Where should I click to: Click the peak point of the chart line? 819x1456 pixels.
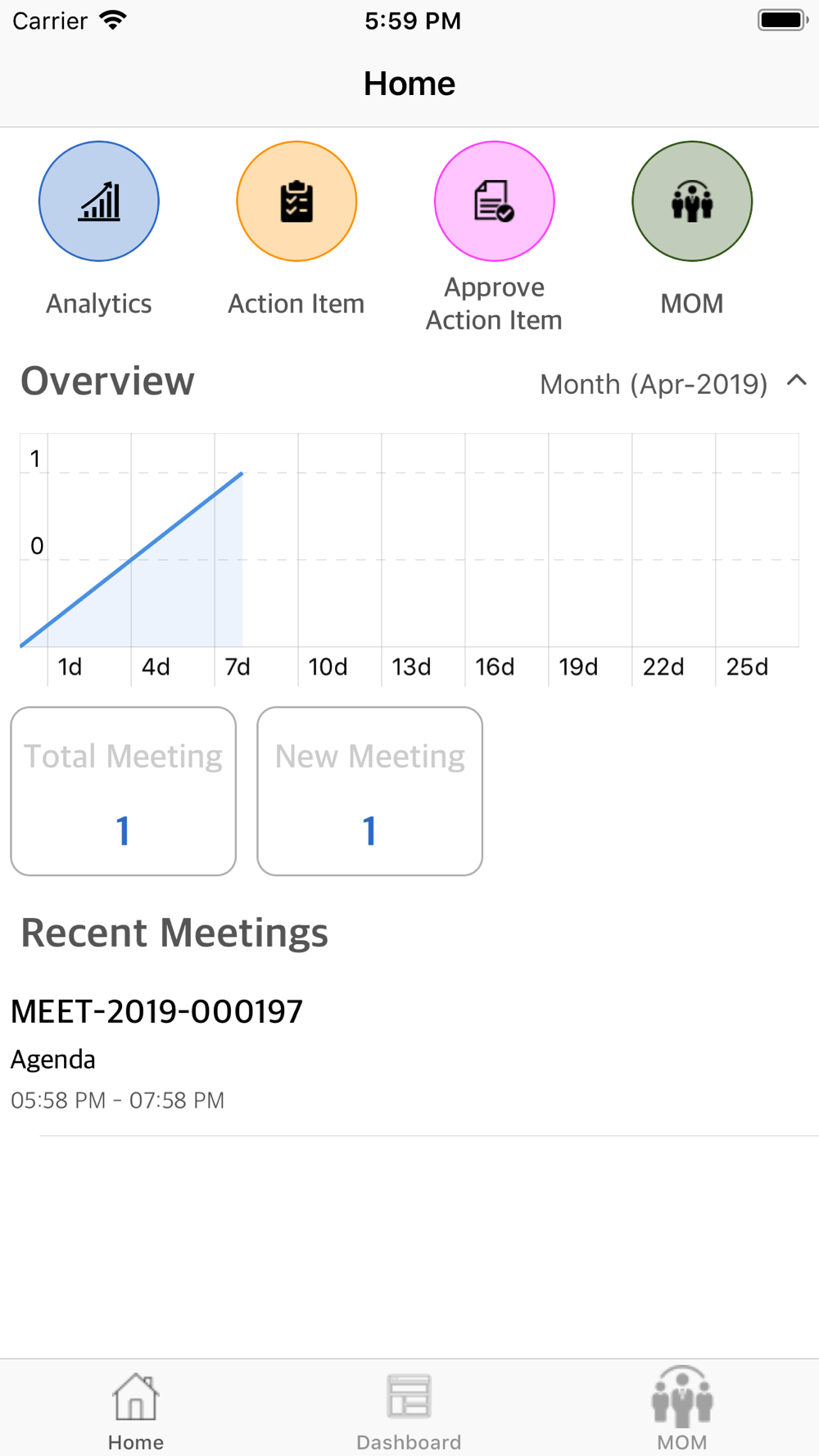(242, 473)
